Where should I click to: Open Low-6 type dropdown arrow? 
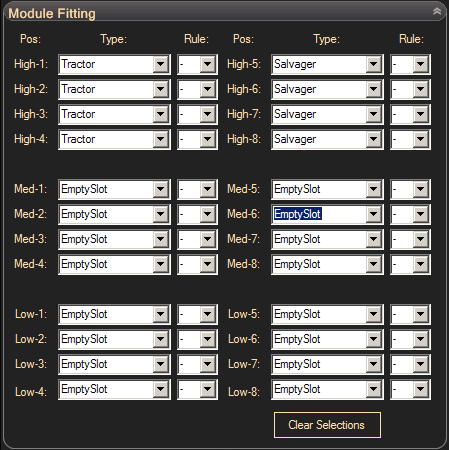tap(374, 339)
